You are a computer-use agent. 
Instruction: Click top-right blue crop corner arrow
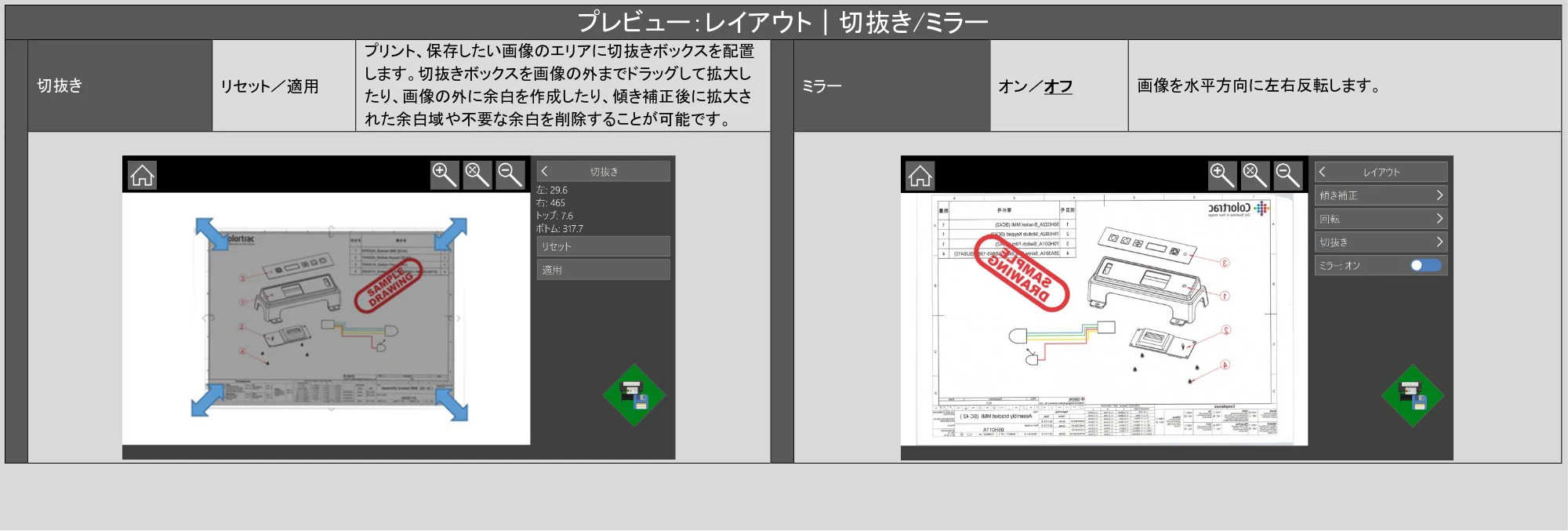tap(450, 235)
